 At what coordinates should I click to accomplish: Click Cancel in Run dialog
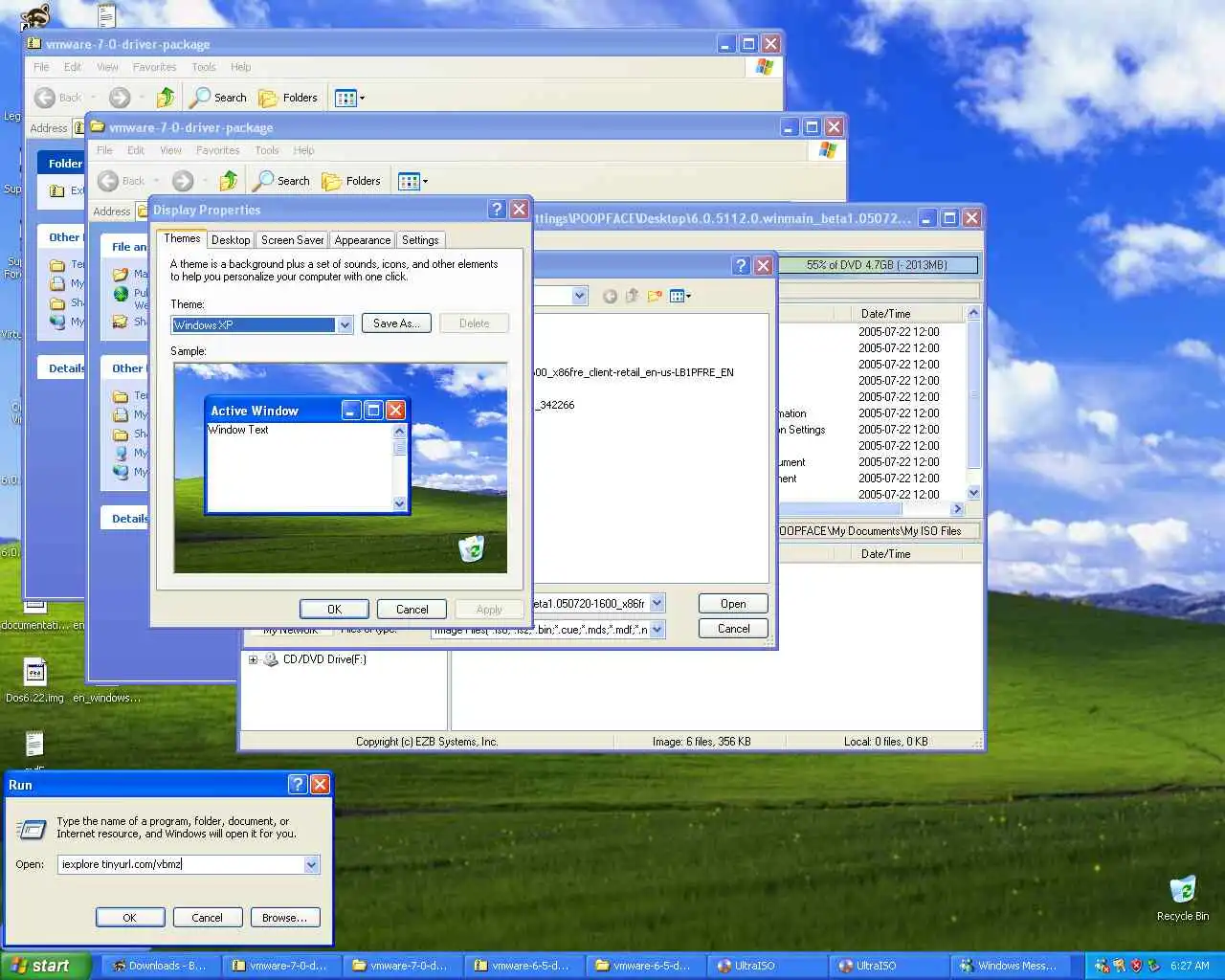207,918
